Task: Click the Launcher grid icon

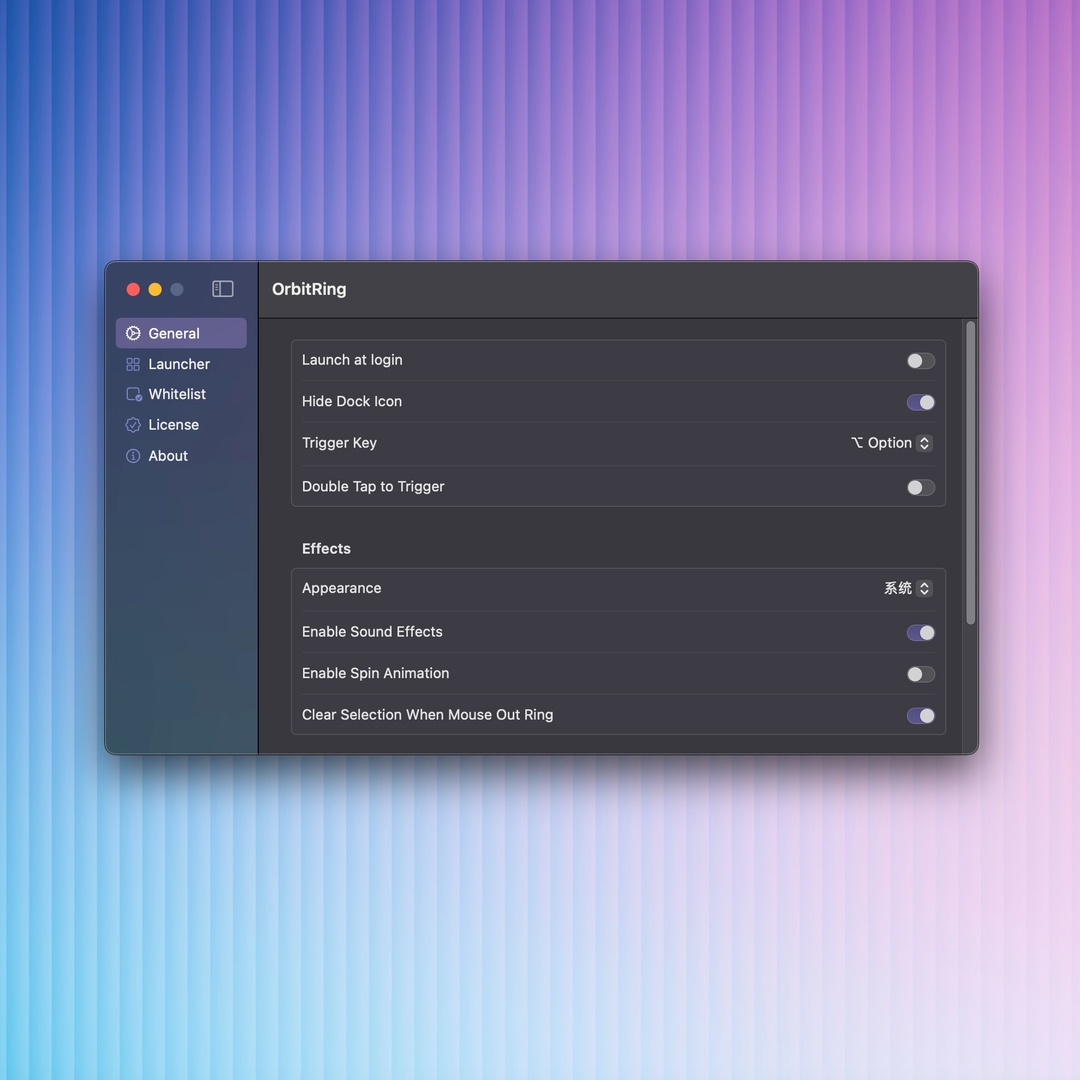Action: (133, 364)
